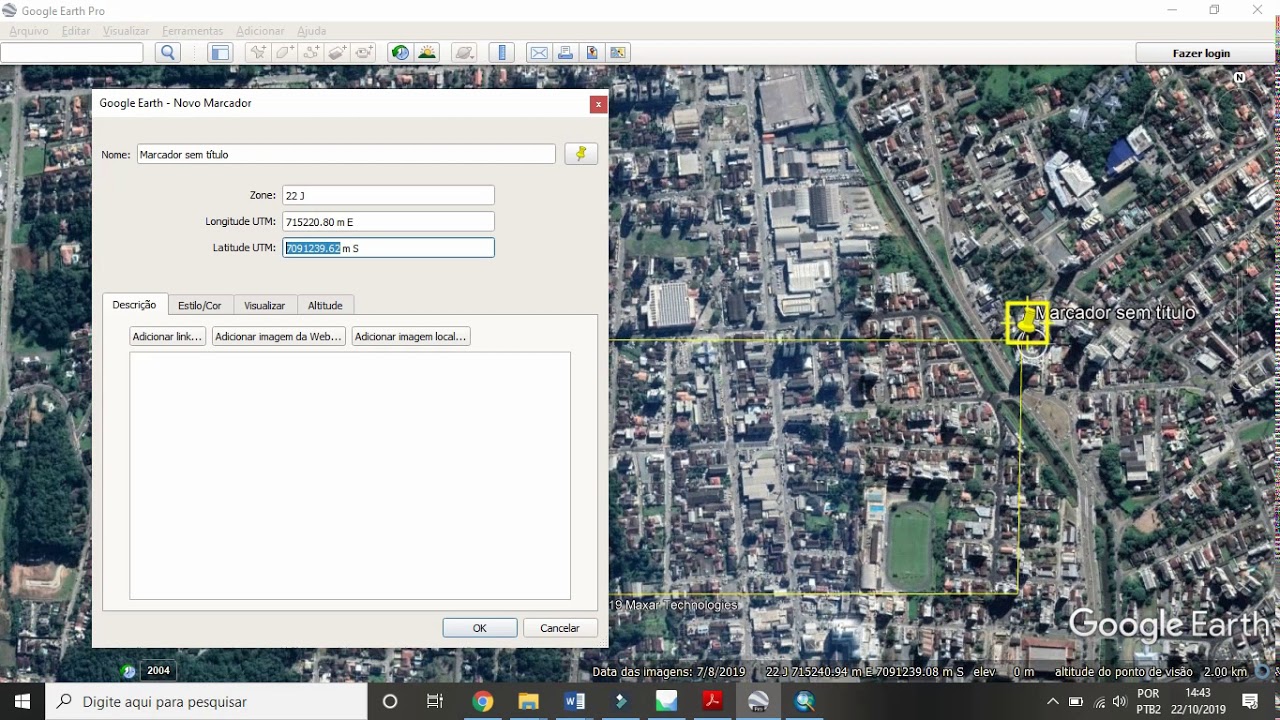
Task: Open File Explorer from the taskbar
Action: pyautogui.click(x=528, y=701)
